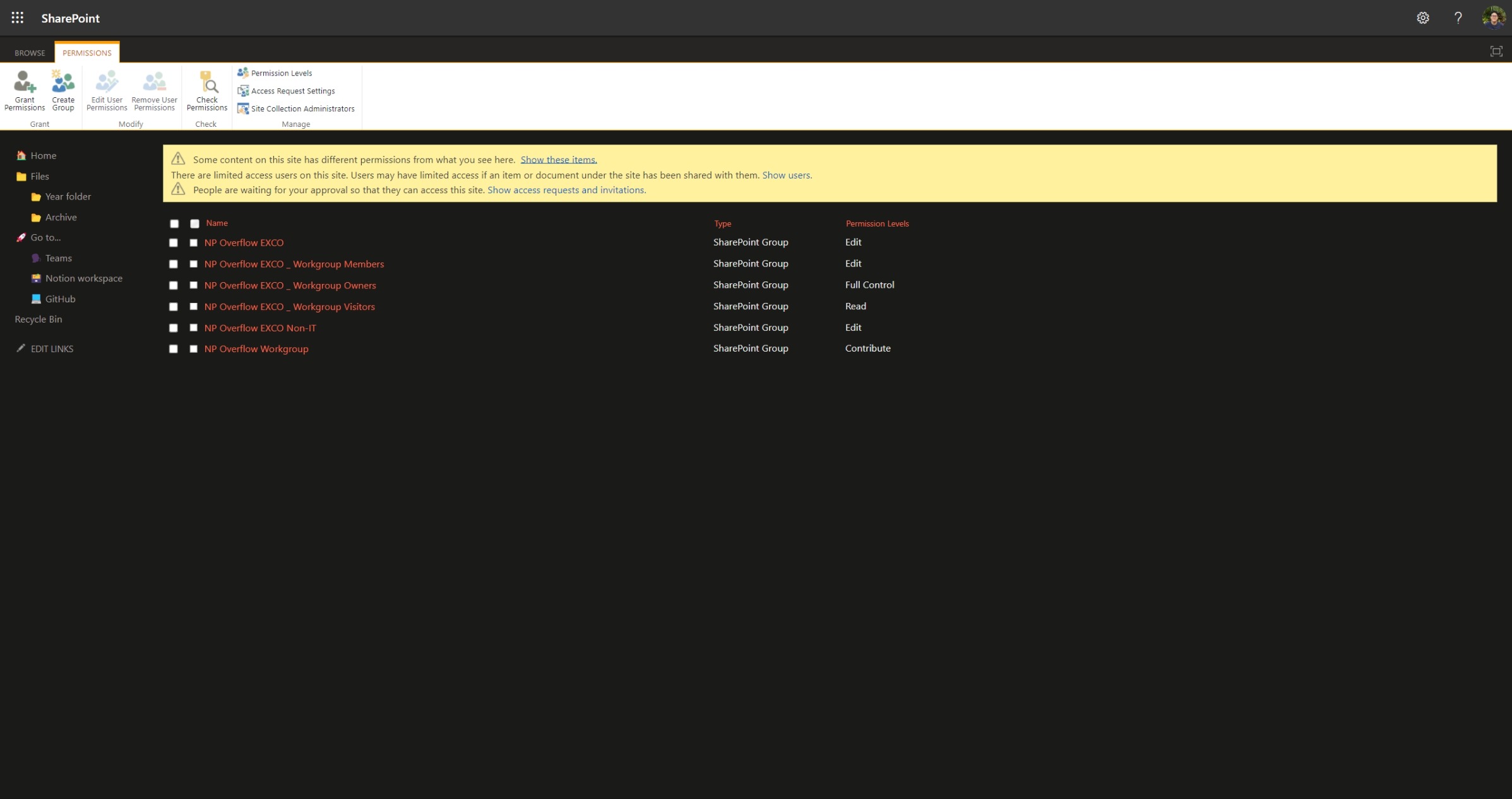Open Site Collection Administrators

[302, 109]
